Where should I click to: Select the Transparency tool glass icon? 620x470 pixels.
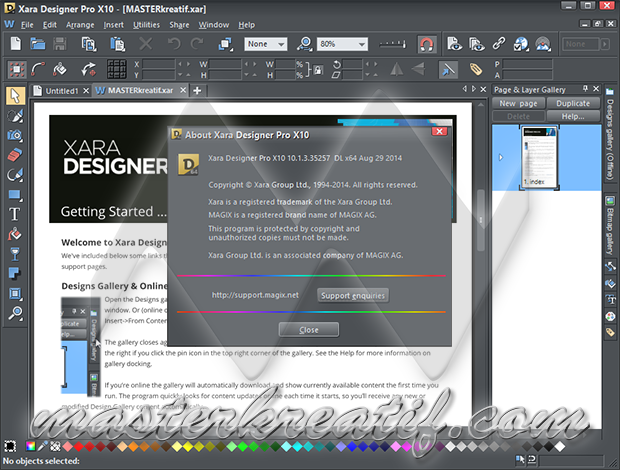(x=15, y=254)
